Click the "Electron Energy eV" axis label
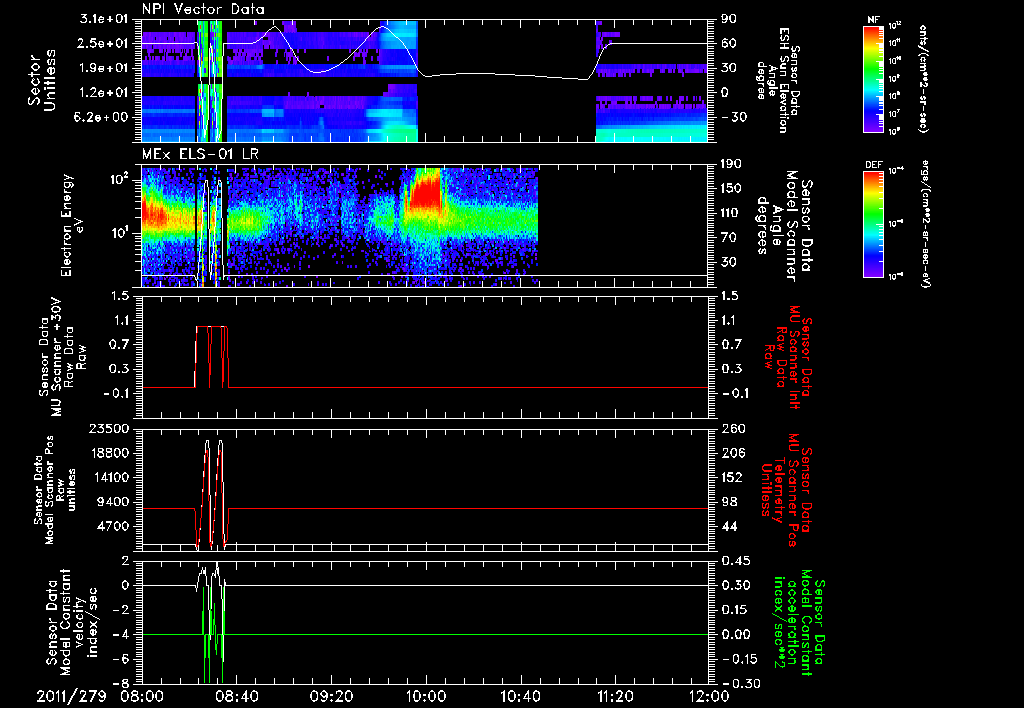This screenshot has height=708, width=1024. click(74, 225)
